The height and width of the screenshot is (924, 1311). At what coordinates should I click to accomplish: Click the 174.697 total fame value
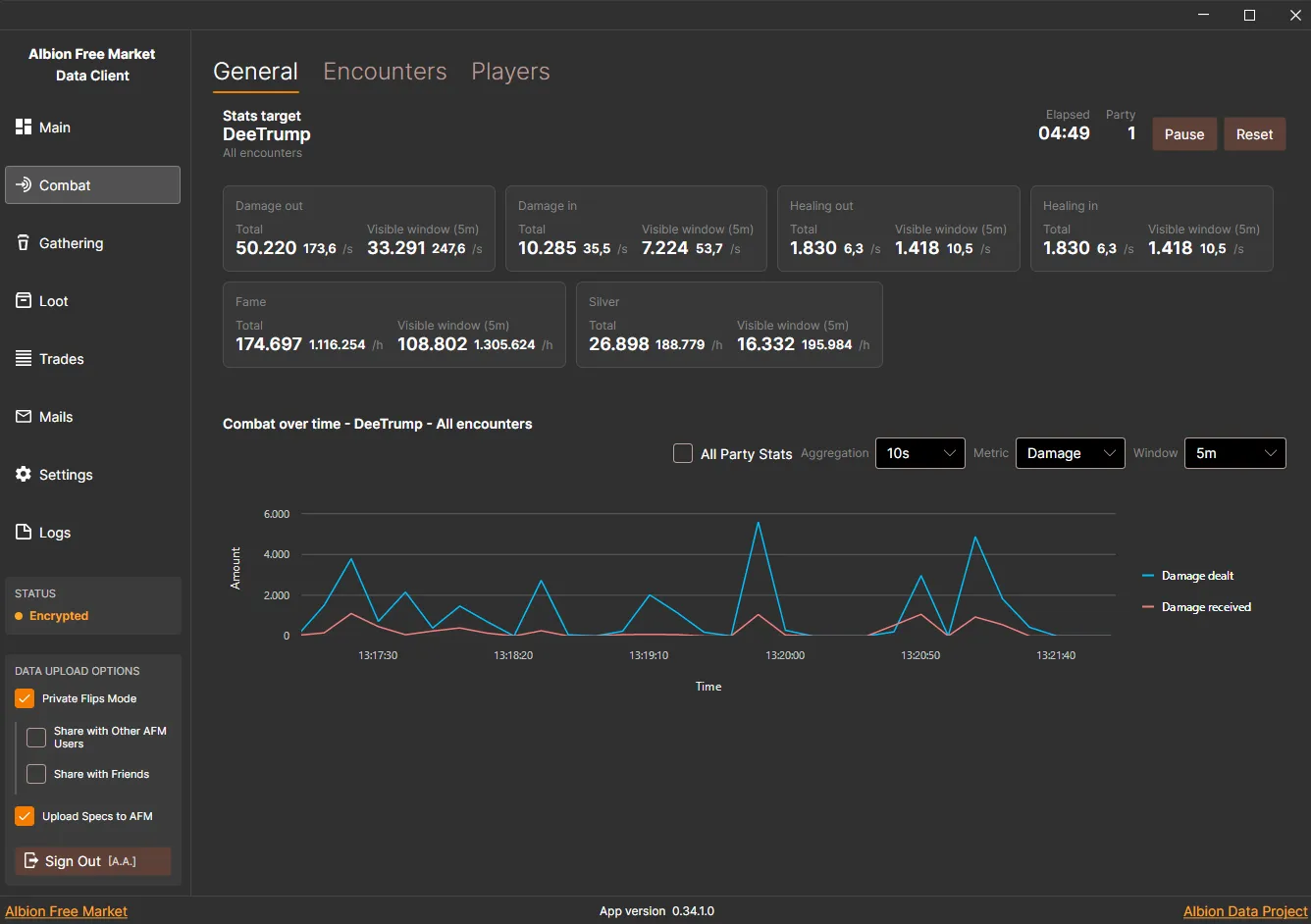[269, 344]
